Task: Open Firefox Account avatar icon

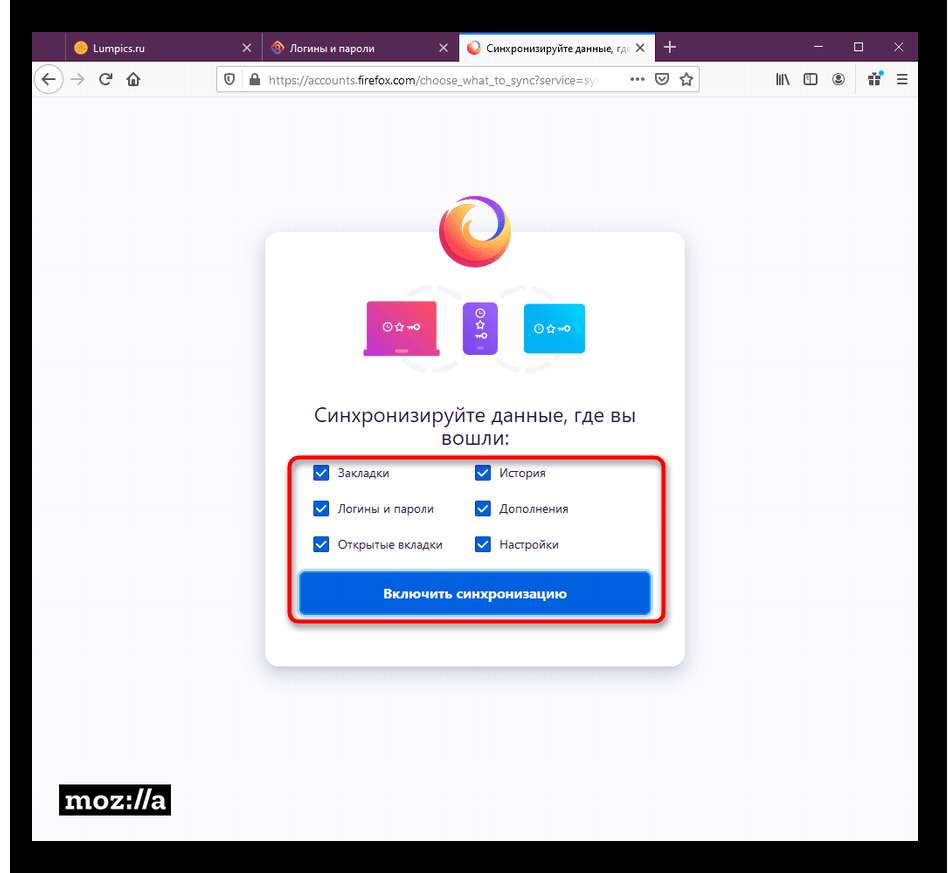Action: pyautogui.click(x=838, y=79)
